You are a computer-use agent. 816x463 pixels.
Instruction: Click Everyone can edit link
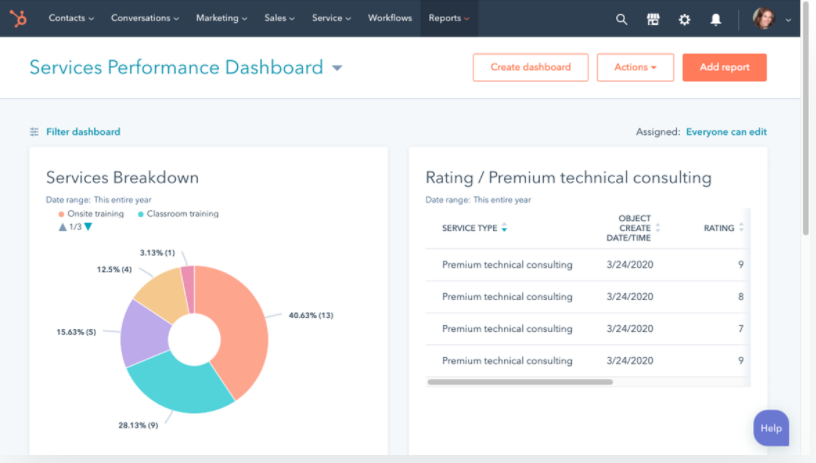tap(726, 132)
